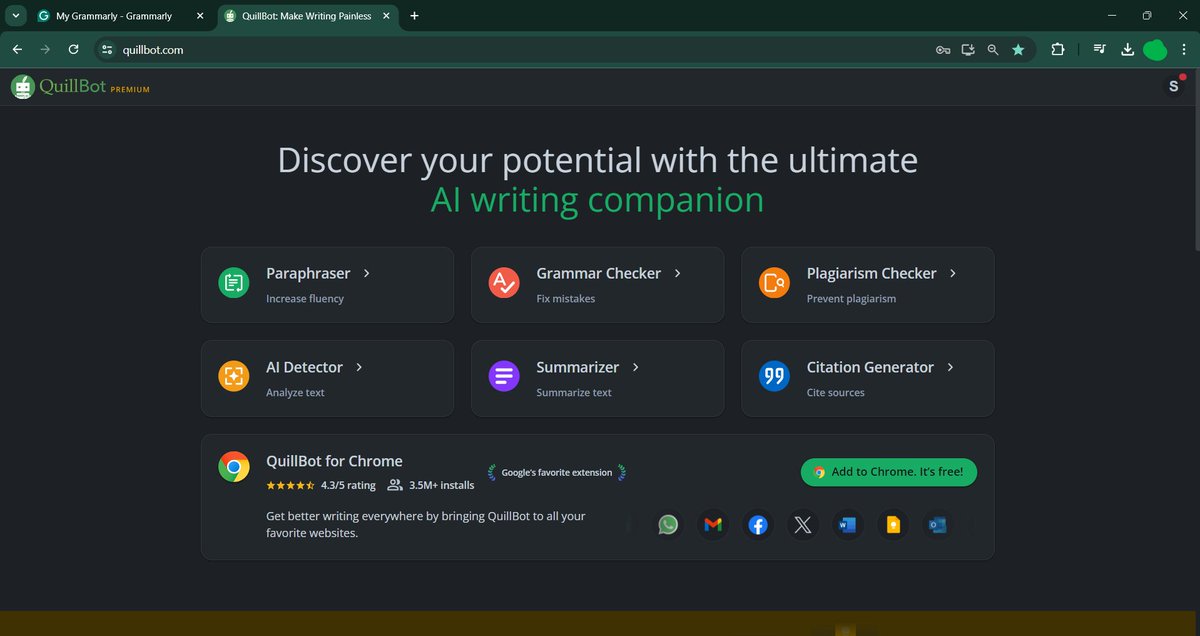Click the chevron next to AI Detector
The width and height of the screenshot is (1200, 636).
(359, 367)
